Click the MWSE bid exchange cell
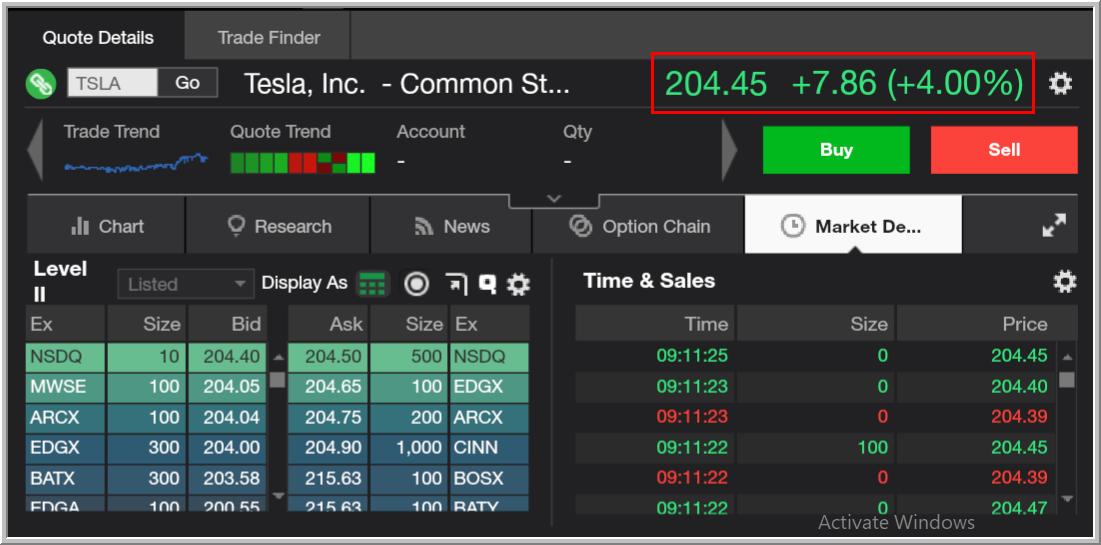 point(65,387)
